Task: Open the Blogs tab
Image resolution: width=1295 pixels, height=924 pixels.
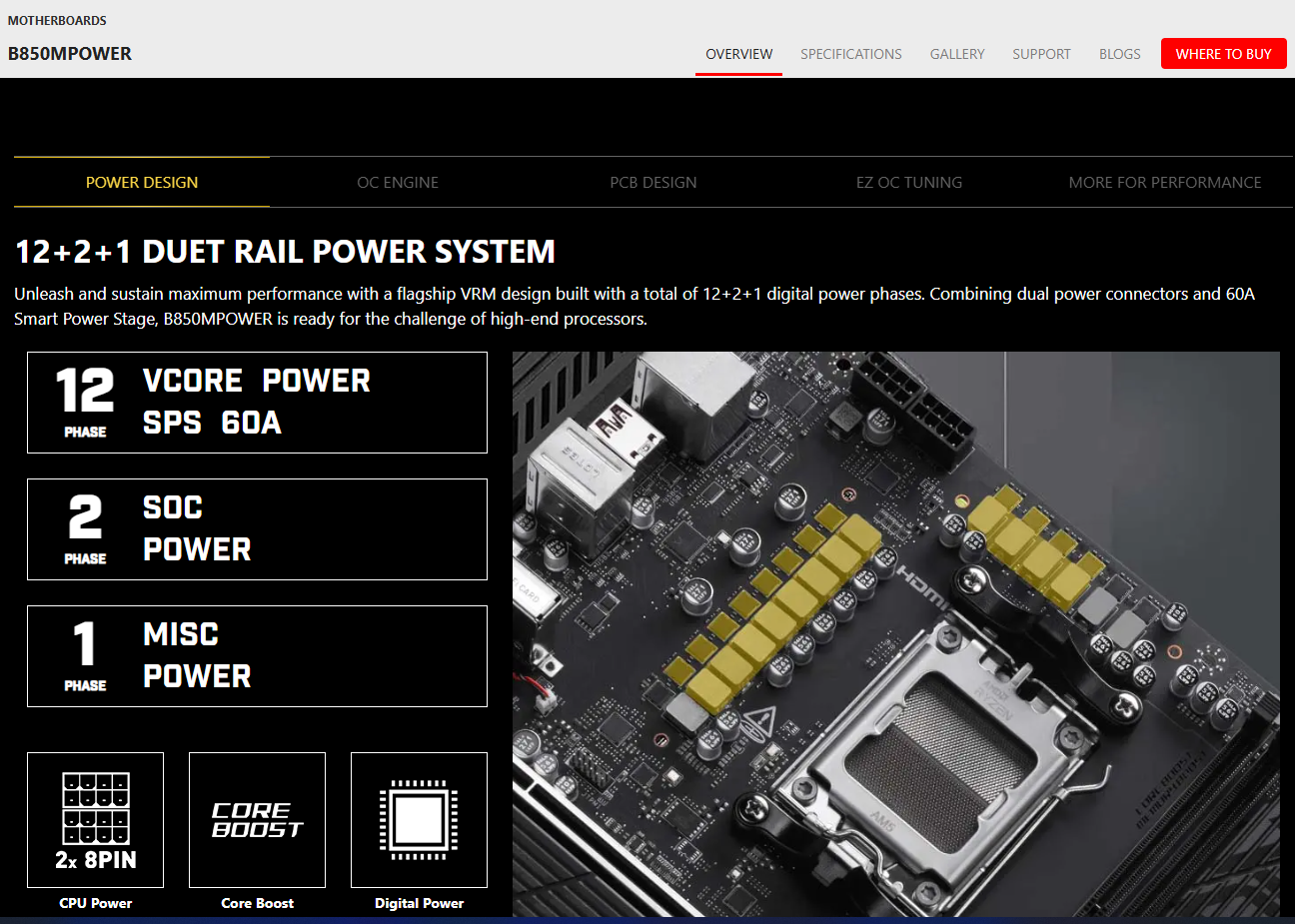Action: (1120, 54)
